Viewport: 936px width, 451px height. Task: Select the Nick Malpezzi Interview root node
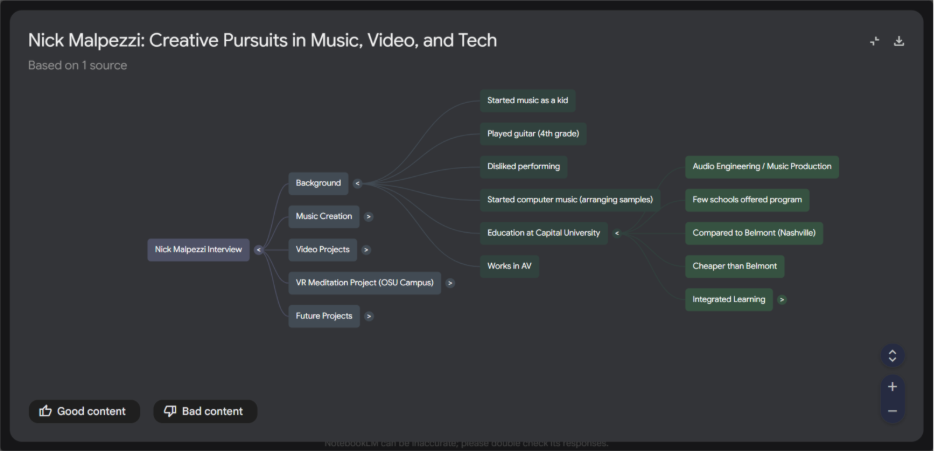tap(198, 250)
